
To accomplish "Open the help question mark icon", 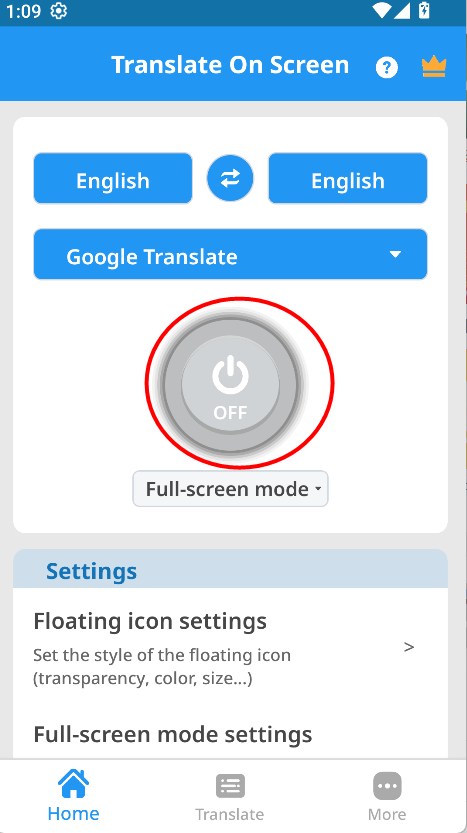I will 387,67.
